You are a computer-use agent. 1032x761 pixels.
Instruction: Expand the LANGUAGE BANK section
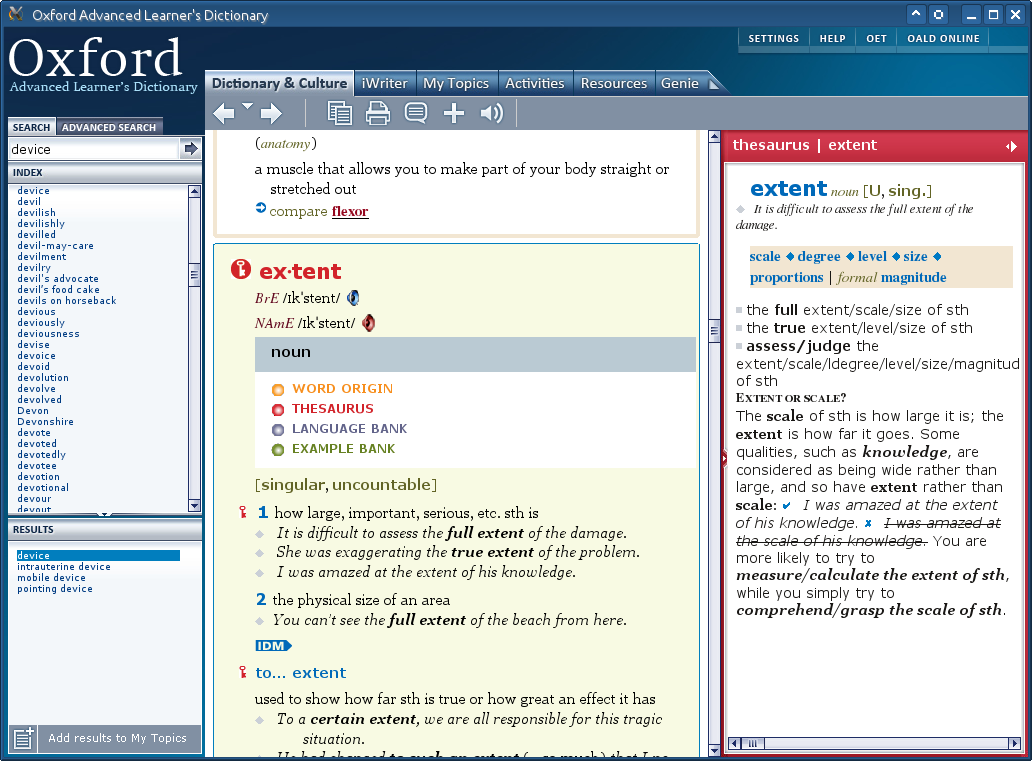(349, 429)
